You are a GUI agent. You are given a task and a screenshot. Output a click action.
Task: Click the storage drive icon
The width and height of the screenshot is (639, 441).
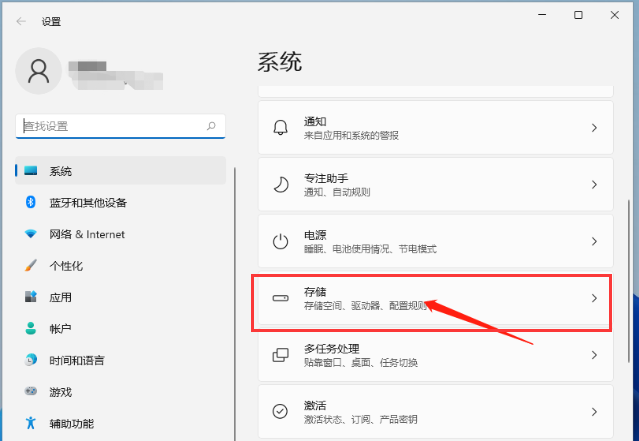coord(281,298)
